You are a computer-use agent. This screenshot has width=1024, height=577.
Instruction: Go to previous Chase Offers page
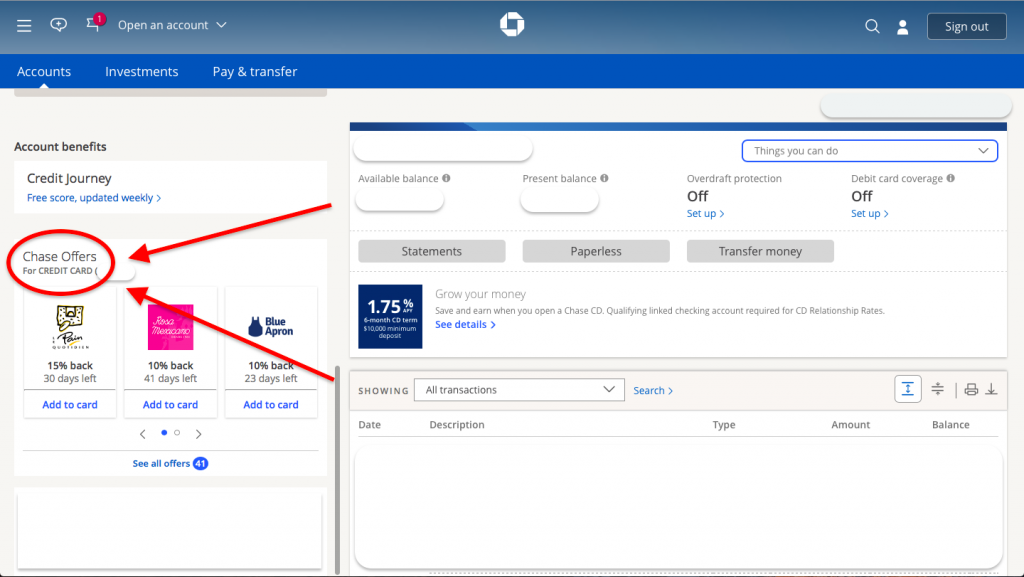click(142, 434)
